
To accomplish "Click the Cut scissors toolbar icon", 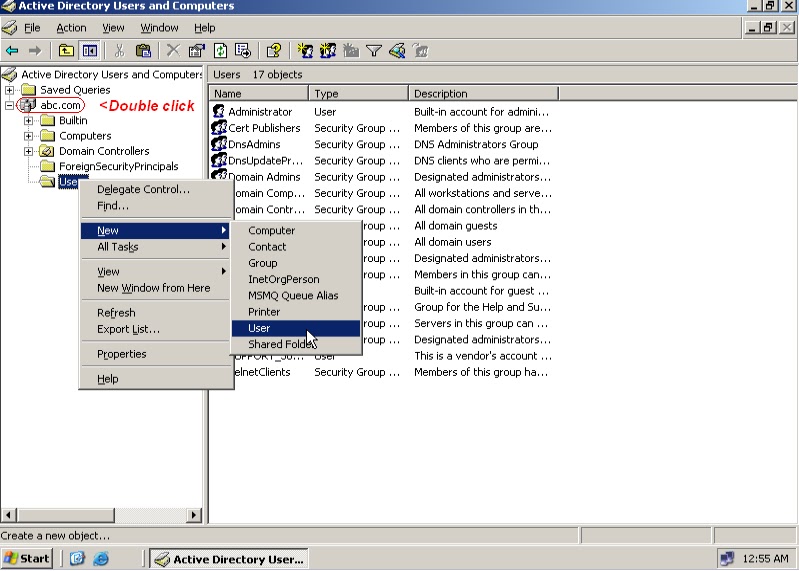I will [119, 50].
